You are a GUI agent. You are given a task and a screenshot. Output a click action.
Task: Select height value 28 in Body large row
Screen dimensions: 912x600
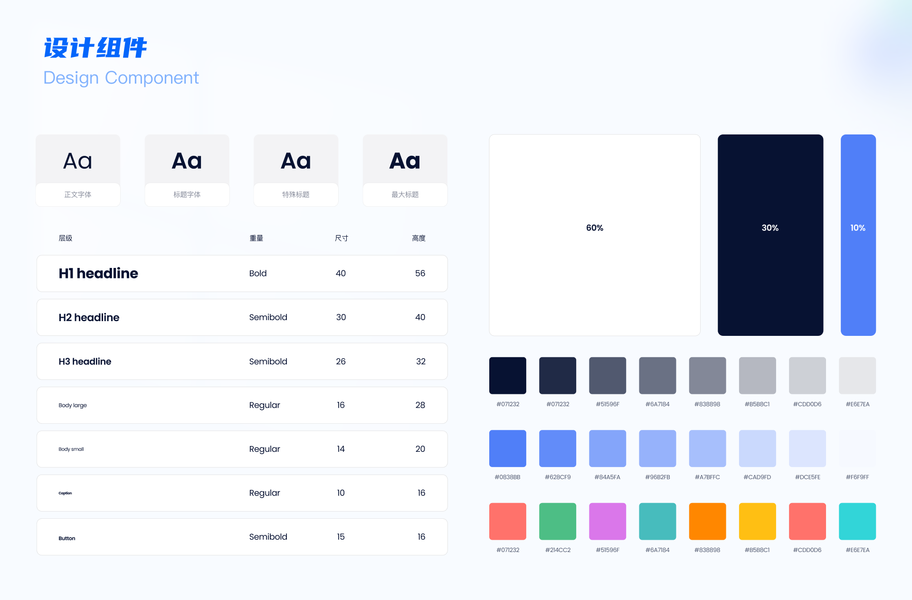click(x=420, y=405)
